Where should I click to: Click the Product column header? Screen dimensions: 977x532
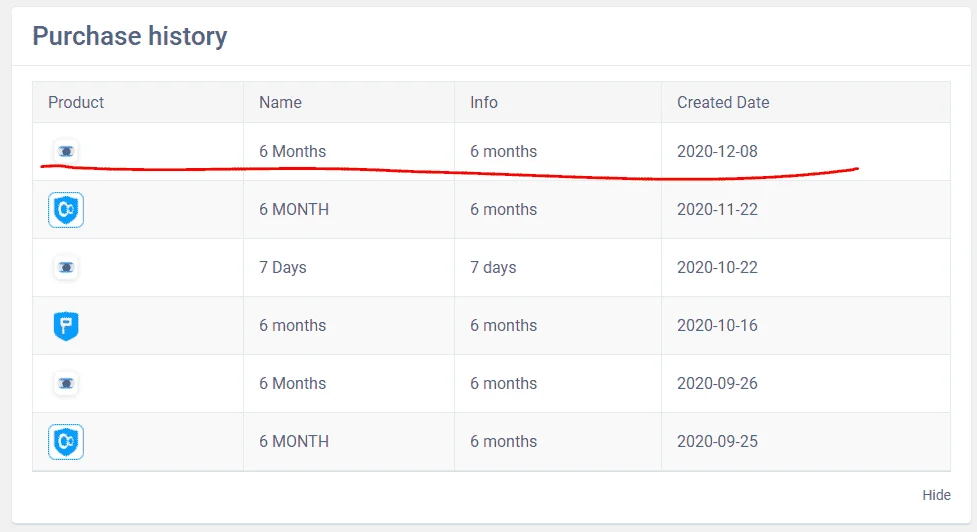click(76, 102)
